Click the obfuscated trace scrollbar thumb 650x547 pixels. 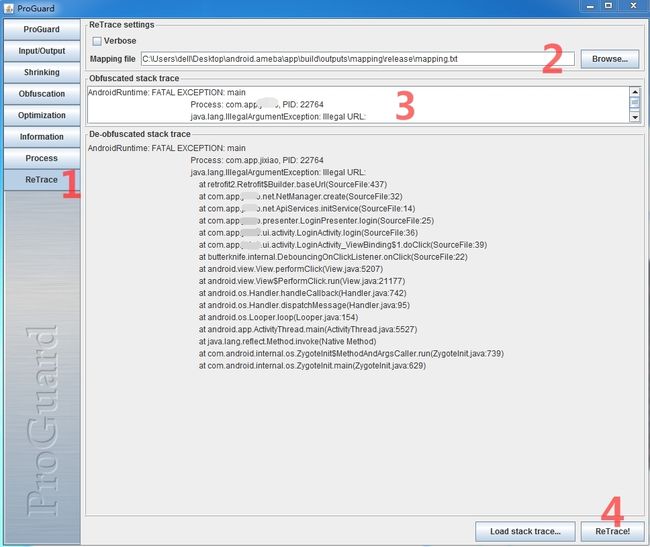pyautogui.click(x=635, y=102)
